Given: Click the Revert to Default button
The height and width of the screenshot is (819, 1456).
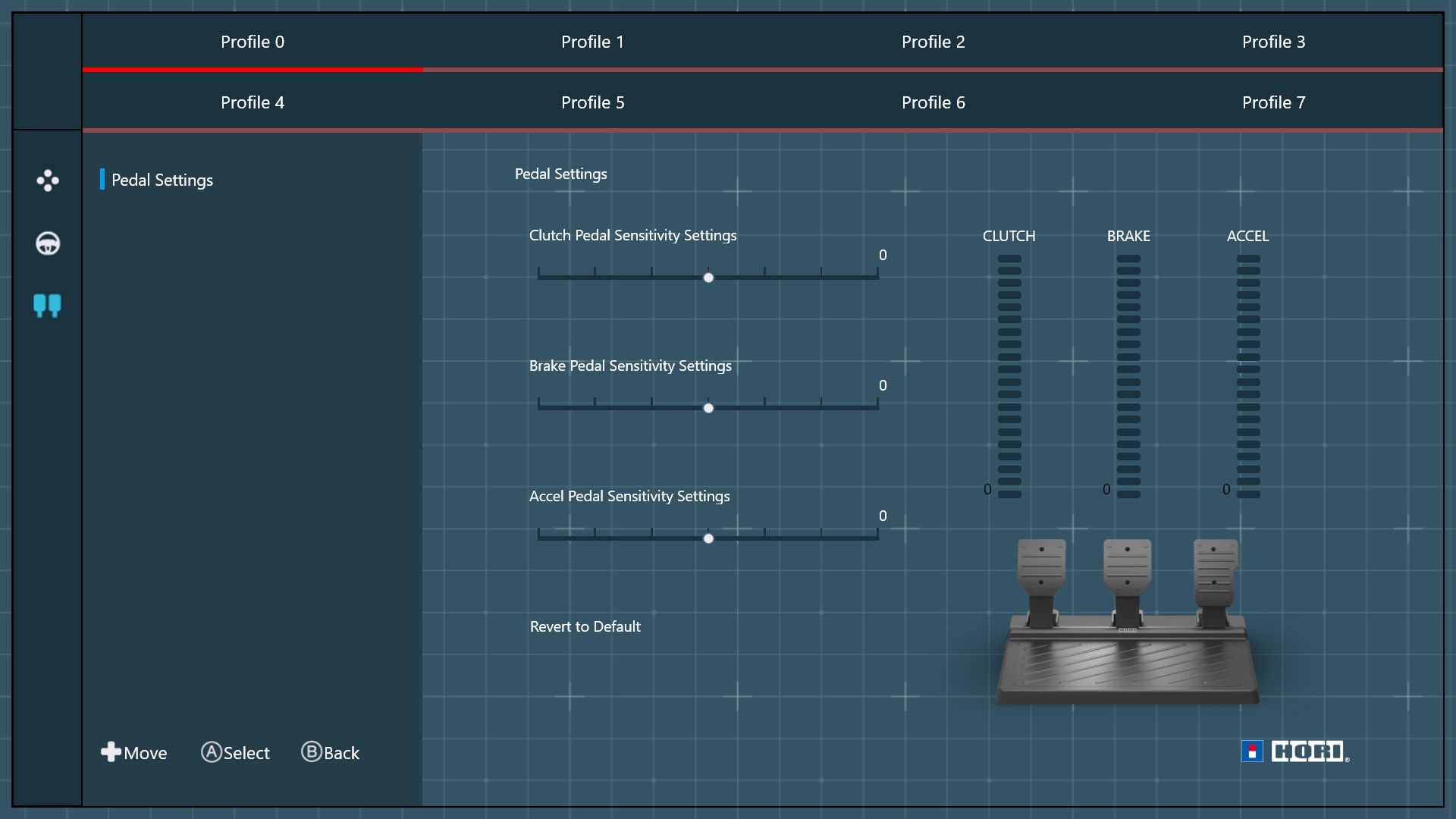Looking at the screenshot, I should pos(585,626).
